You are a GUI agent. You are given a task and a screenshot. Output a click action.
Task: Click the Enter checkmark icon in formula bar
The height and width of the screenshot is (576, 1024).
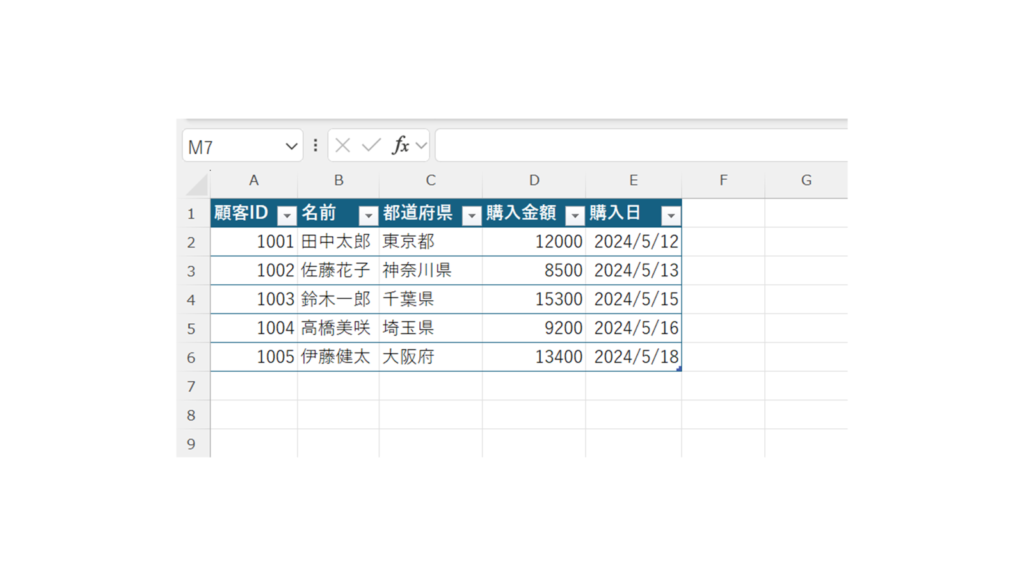pyautogui.click(x=371, y=146)
